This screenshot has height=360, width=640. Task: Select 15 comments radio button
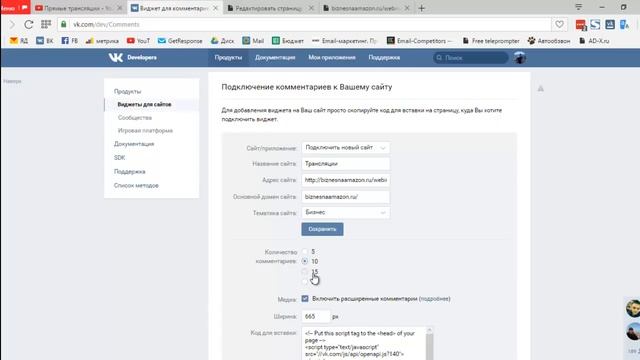pos(305,271)
